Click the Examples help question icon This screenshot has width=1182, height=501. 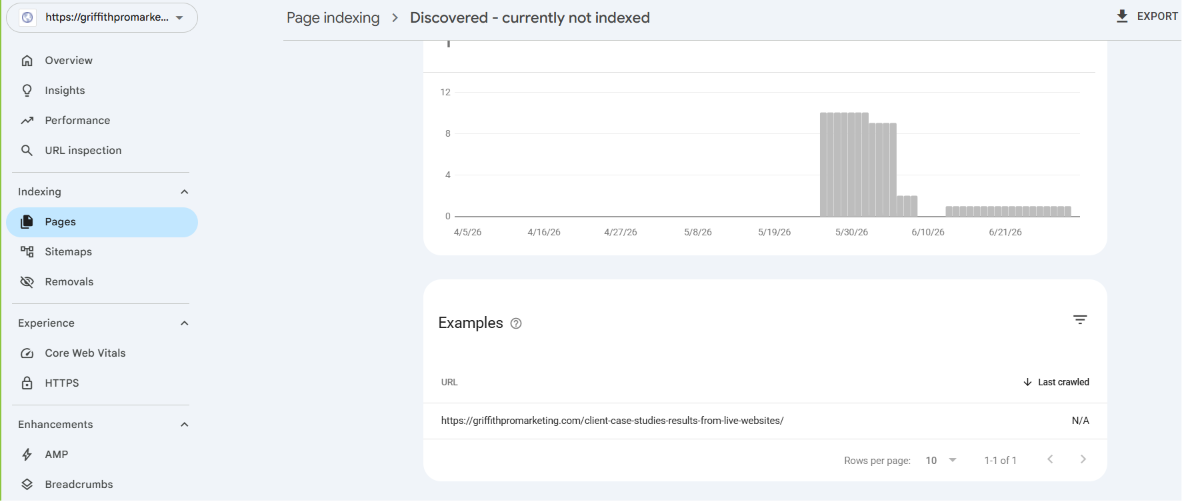tap(516, 324)
